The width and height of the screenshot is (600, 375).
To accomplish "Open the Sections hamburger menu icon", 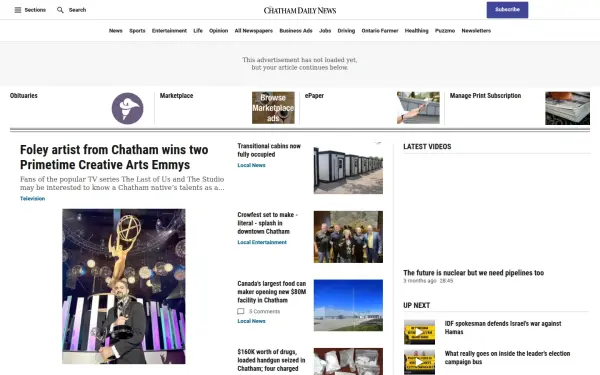I will click(18, 10).
